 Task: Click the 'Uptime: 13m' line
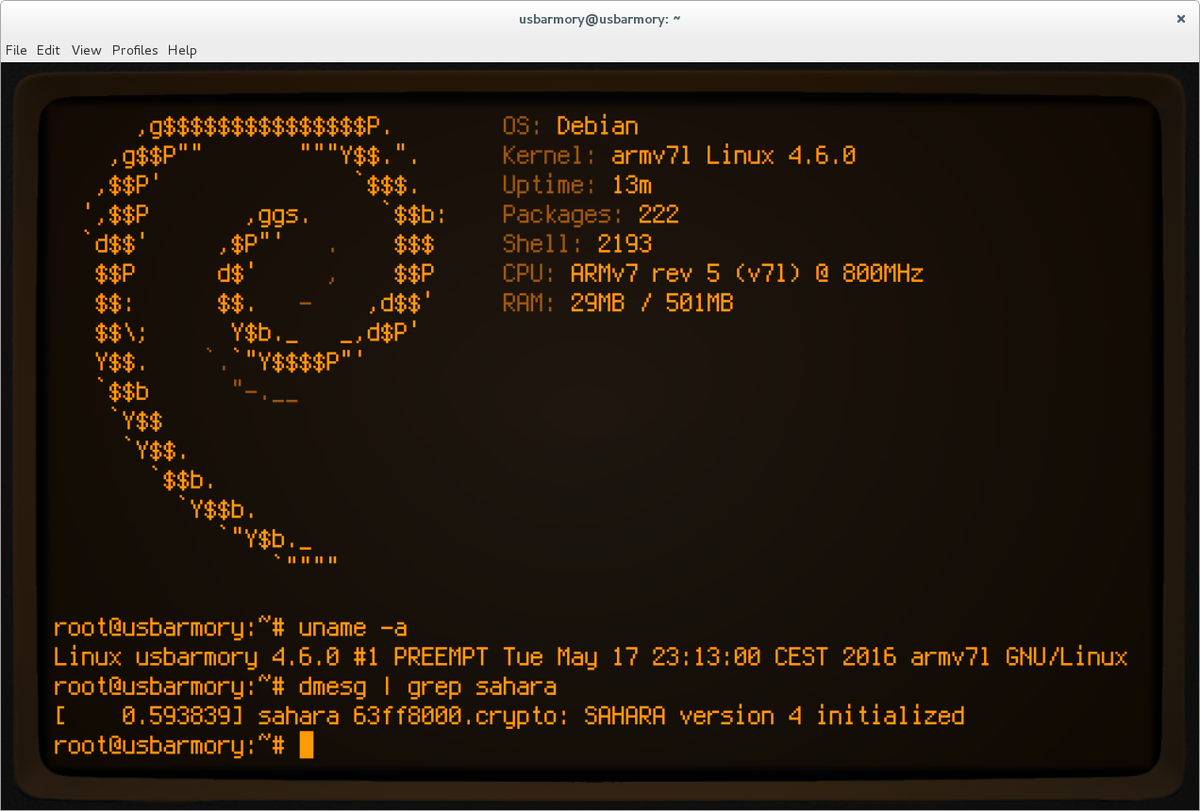pyautogui.click(x=577, y=185)
